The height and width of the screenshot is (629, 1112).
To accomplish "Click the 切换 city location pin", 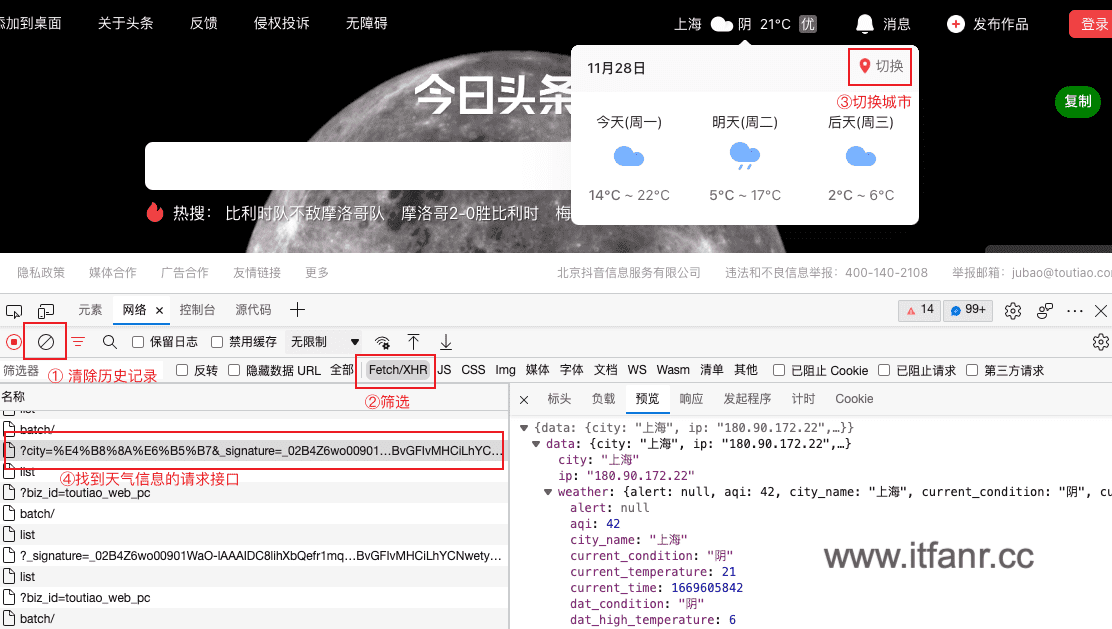I will tap(864, 67).
